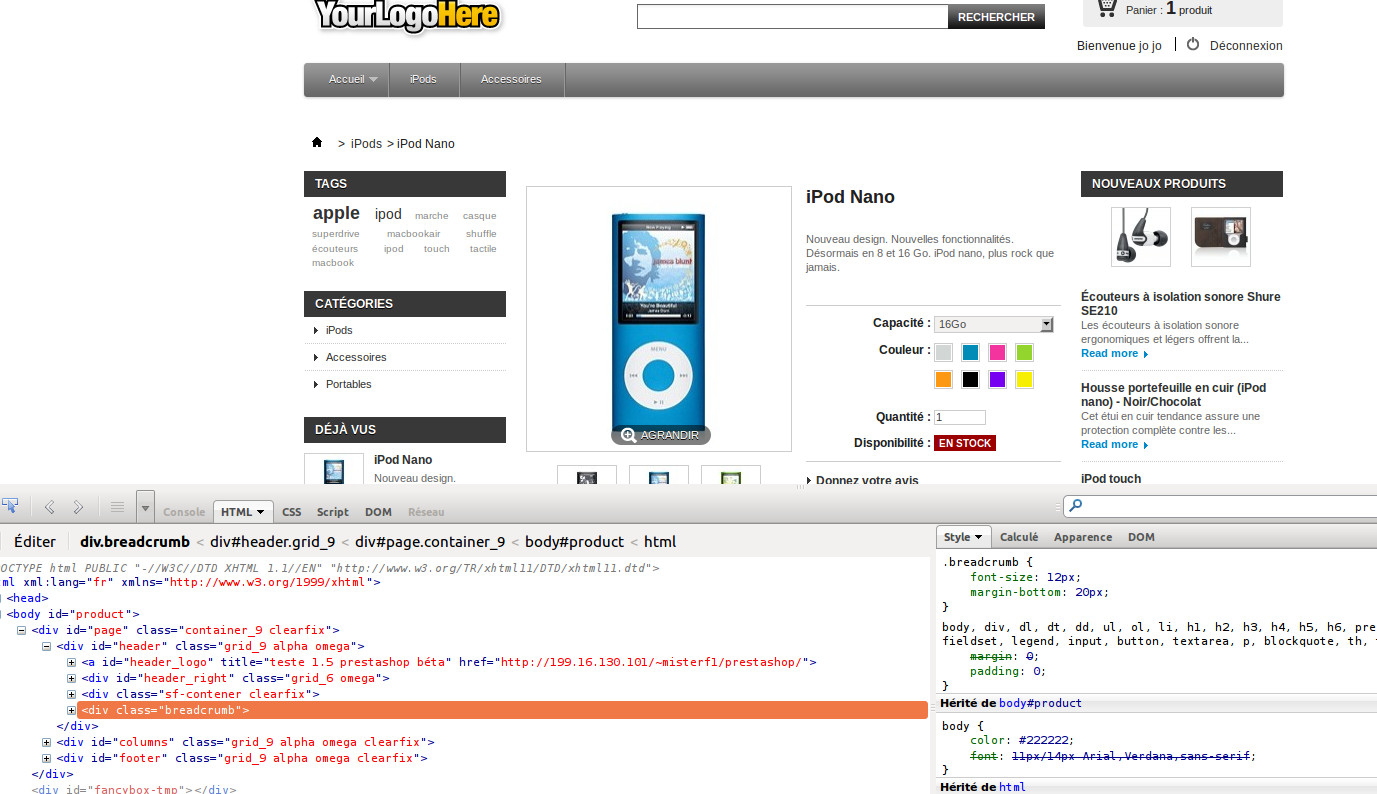Click the Firebug inspect element icon

(x=11, y=506)
